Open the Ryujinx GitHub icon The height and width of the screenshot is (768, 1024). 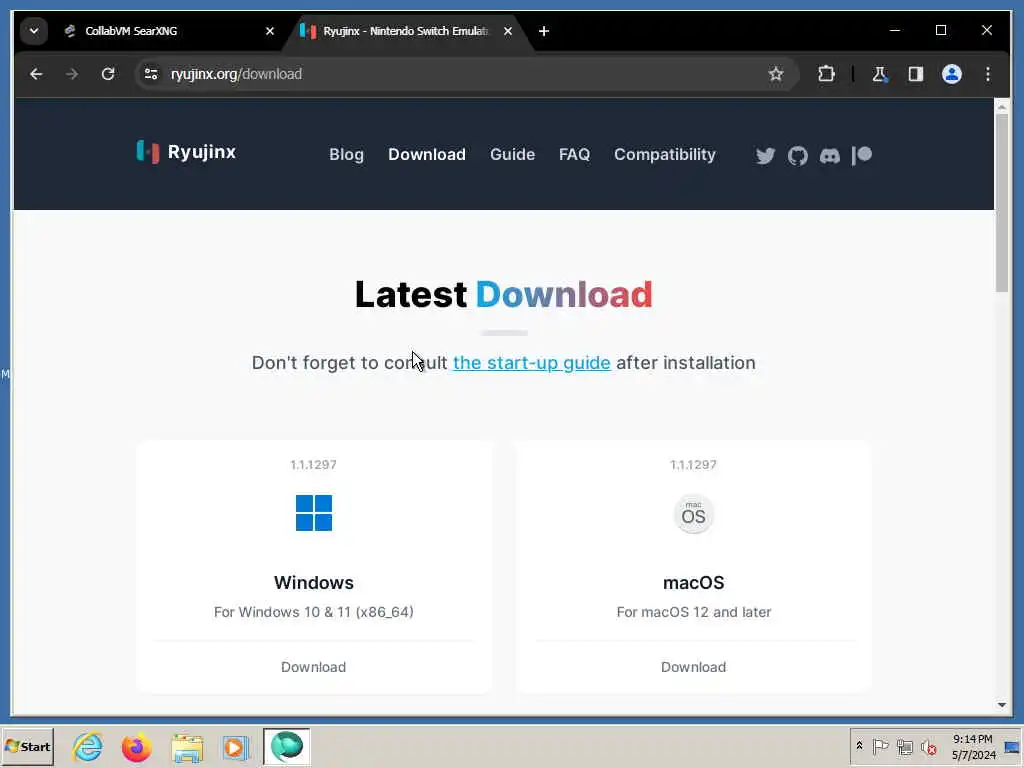point(797,155)
